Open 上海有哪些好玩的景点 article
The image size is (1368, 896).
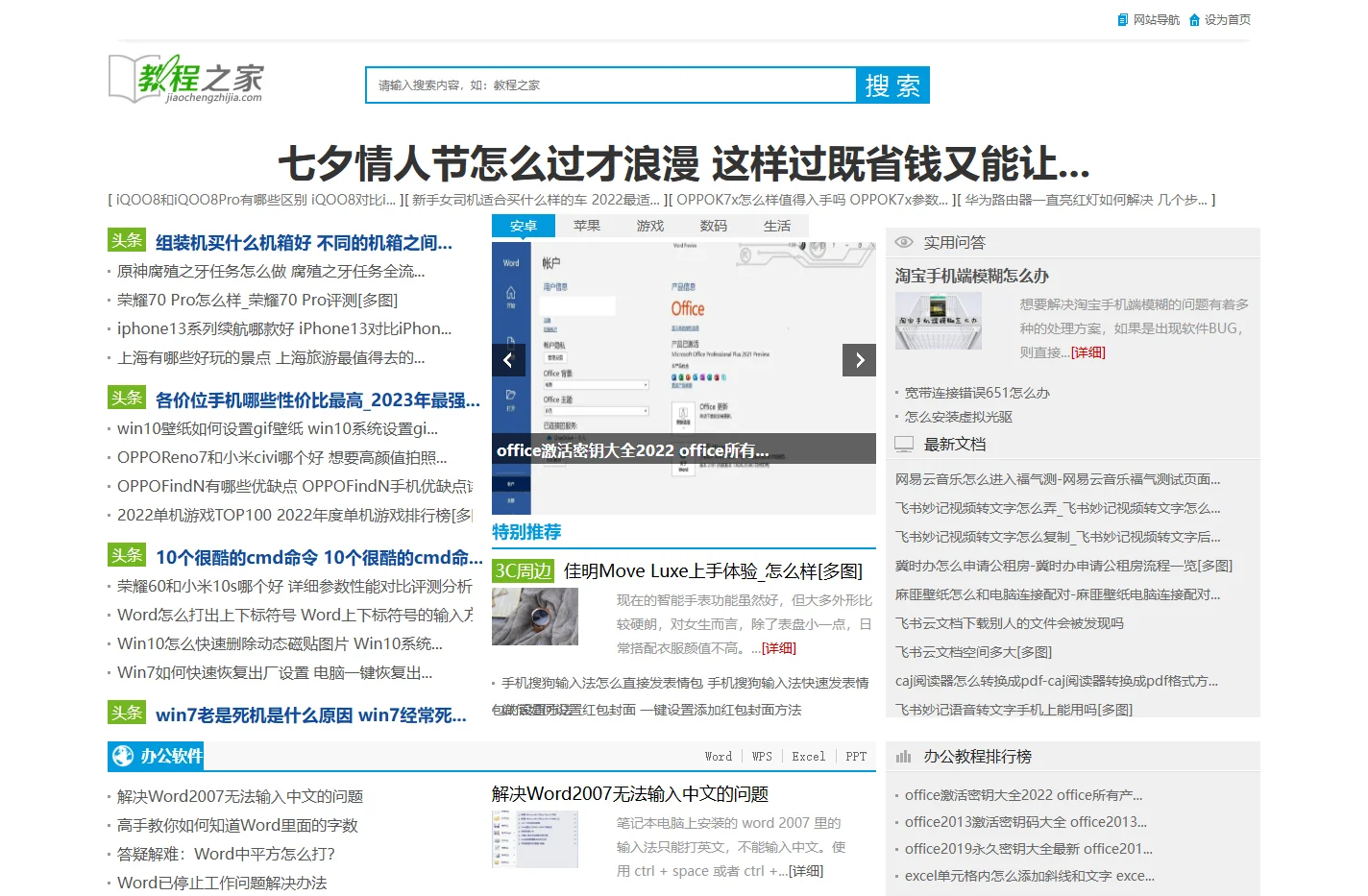(x=271, y=357)
